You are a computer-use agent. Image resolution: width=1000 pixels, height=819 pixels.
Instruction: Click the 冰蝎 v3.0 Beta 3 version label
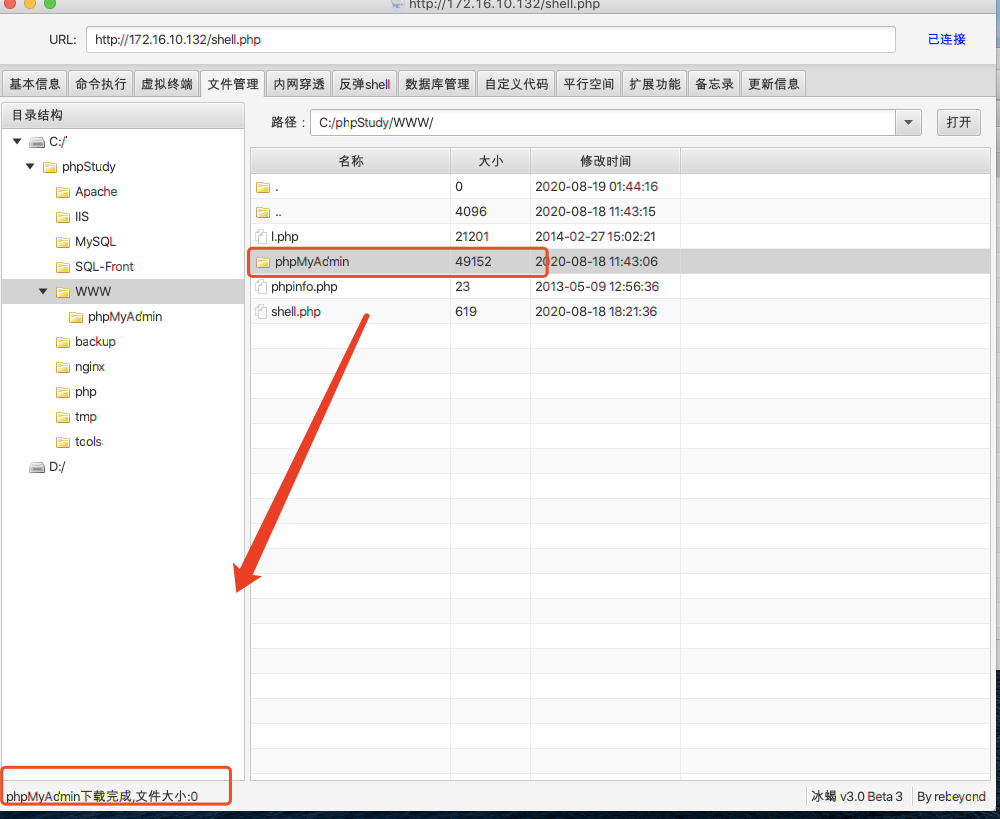coord(857,796)
